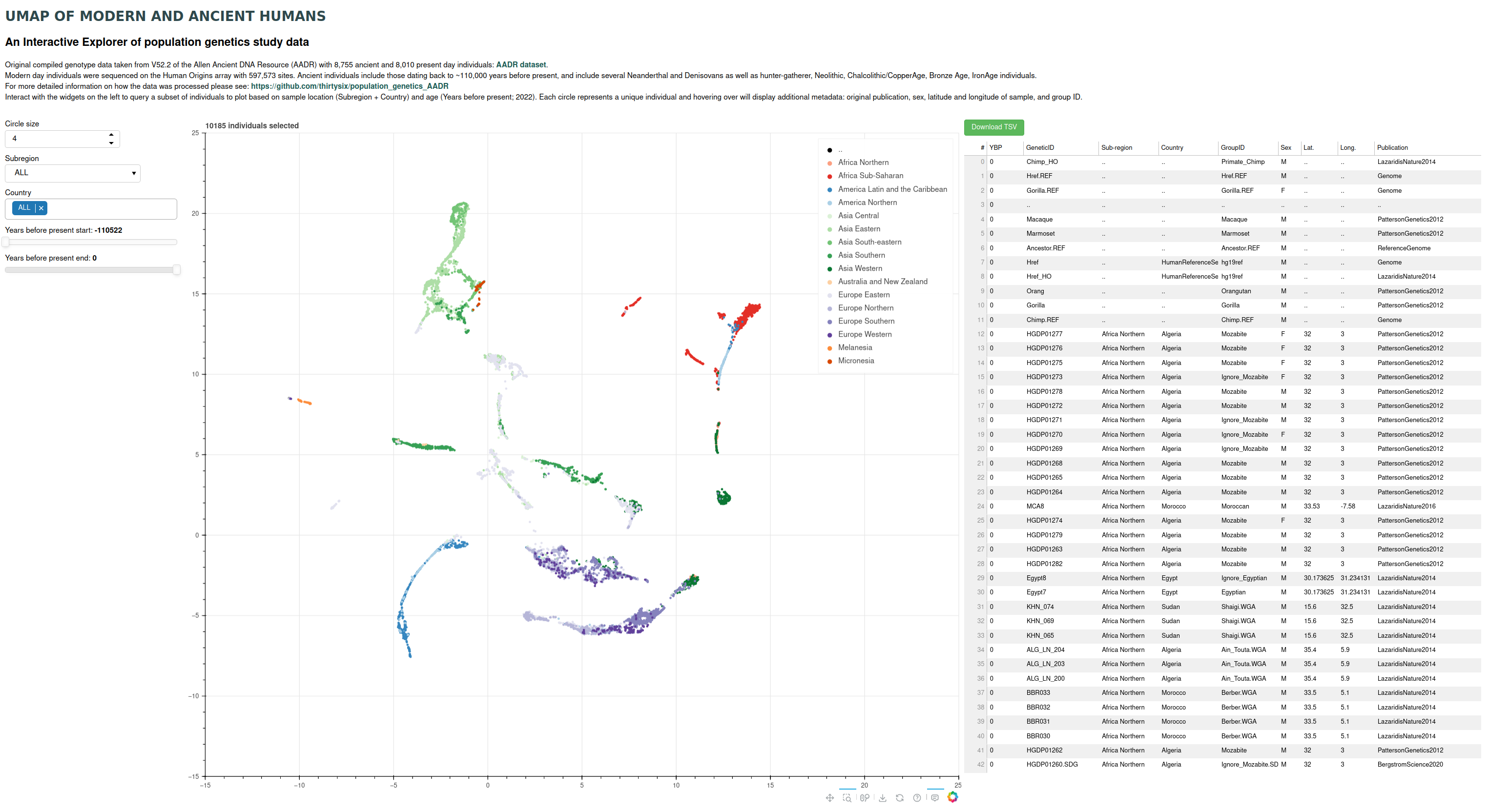Click the Save plot download icon
The width and height of the screenshot is (1489, 812).
point(883,797)
